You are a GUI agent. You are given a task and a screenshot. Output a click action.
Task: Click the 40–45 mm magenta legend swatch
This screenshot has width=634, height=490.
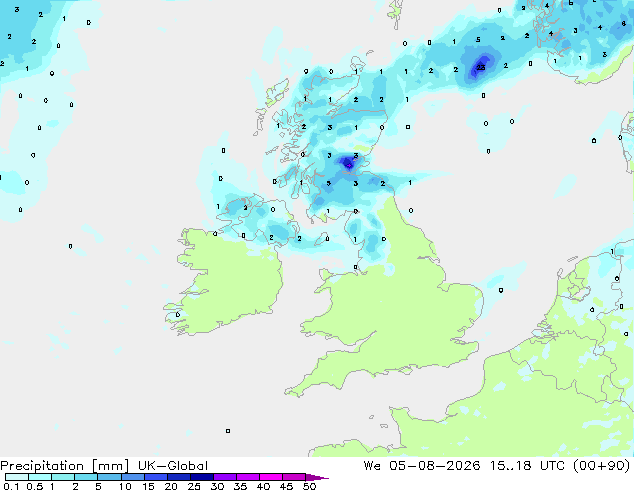(x=271, y=477)
